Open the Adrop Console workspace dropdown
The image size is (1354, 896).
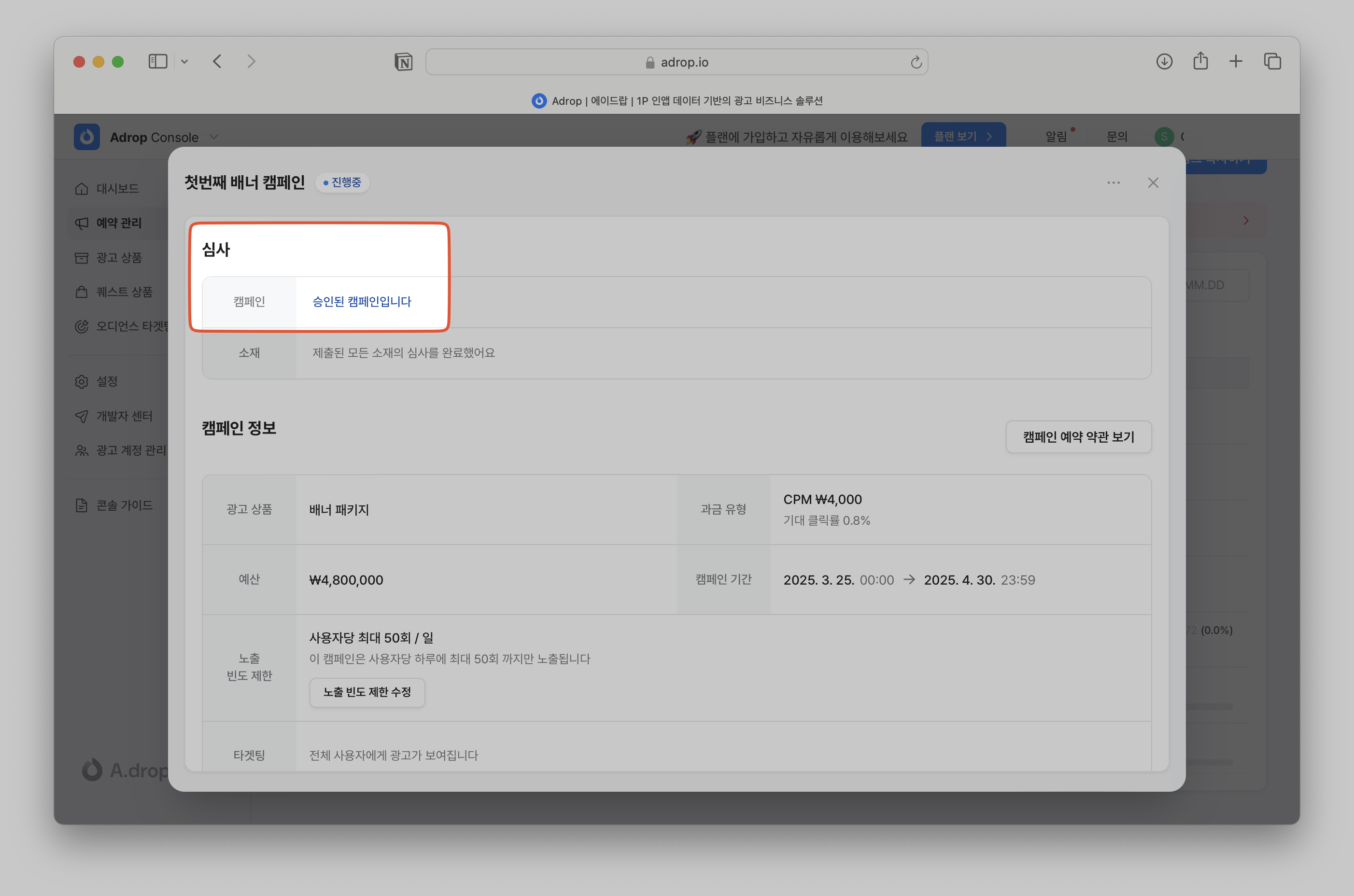tap(214, 137)
